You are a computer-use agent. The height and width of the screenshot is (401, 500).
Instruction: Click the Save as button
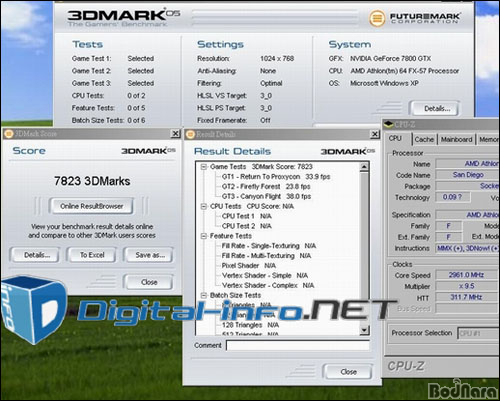click(149, 255)
